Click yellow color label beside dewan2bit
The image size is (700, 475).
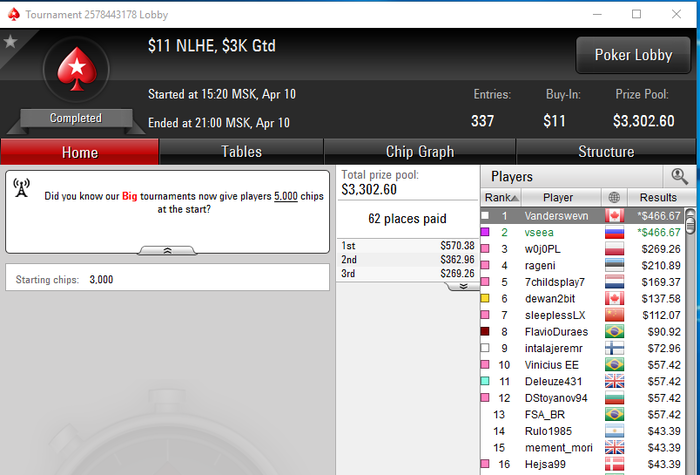485,298
